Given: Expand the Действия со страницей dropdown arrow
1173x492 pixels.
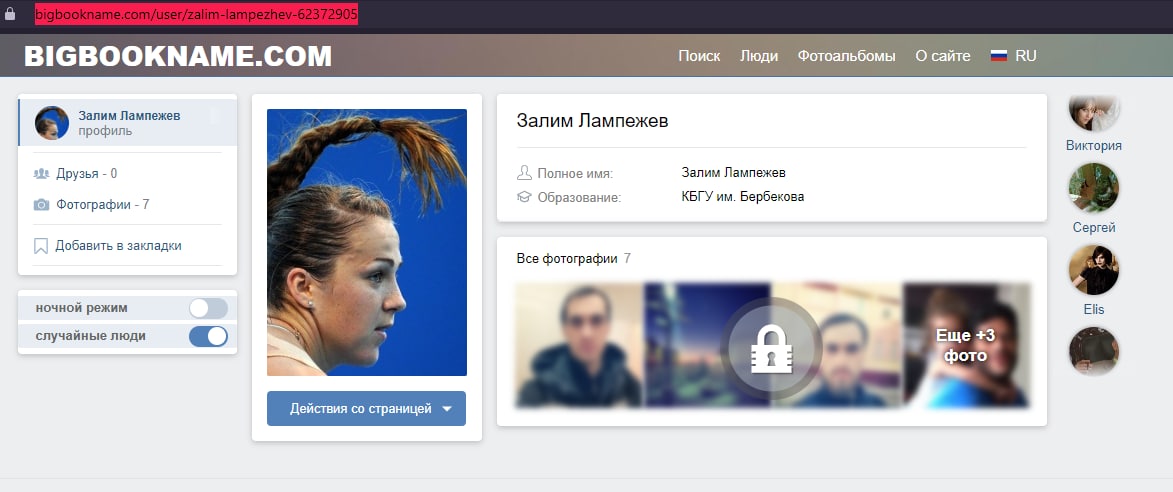Looking at the screenshot, I should coord(447,409).
